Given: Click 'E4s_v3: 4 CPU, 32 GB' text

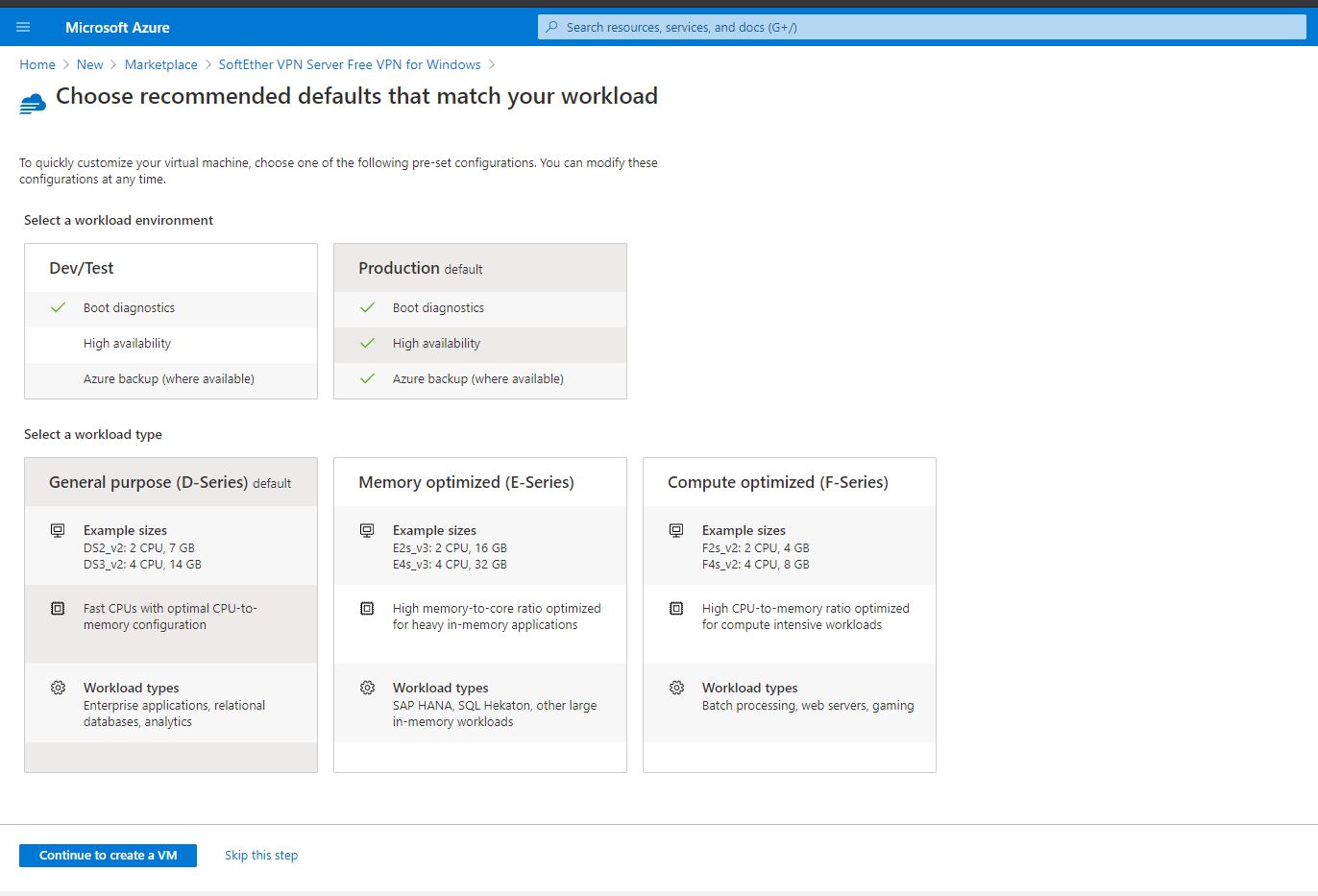Looking at the screenshot, I should click(450, 565).
